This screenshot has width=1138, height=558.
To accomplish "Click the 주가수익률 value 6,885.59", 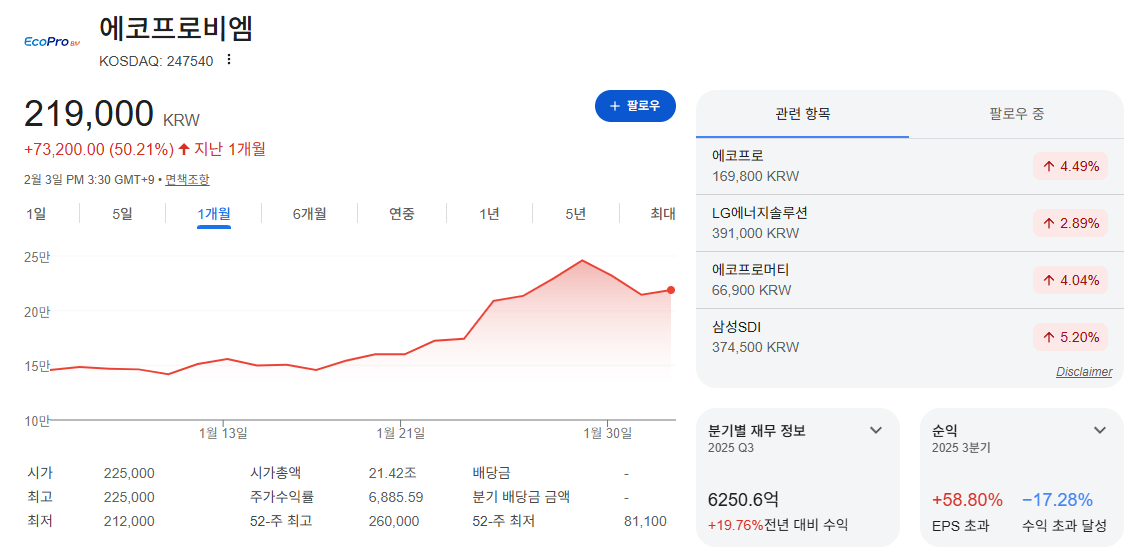I will pos(396,497).
